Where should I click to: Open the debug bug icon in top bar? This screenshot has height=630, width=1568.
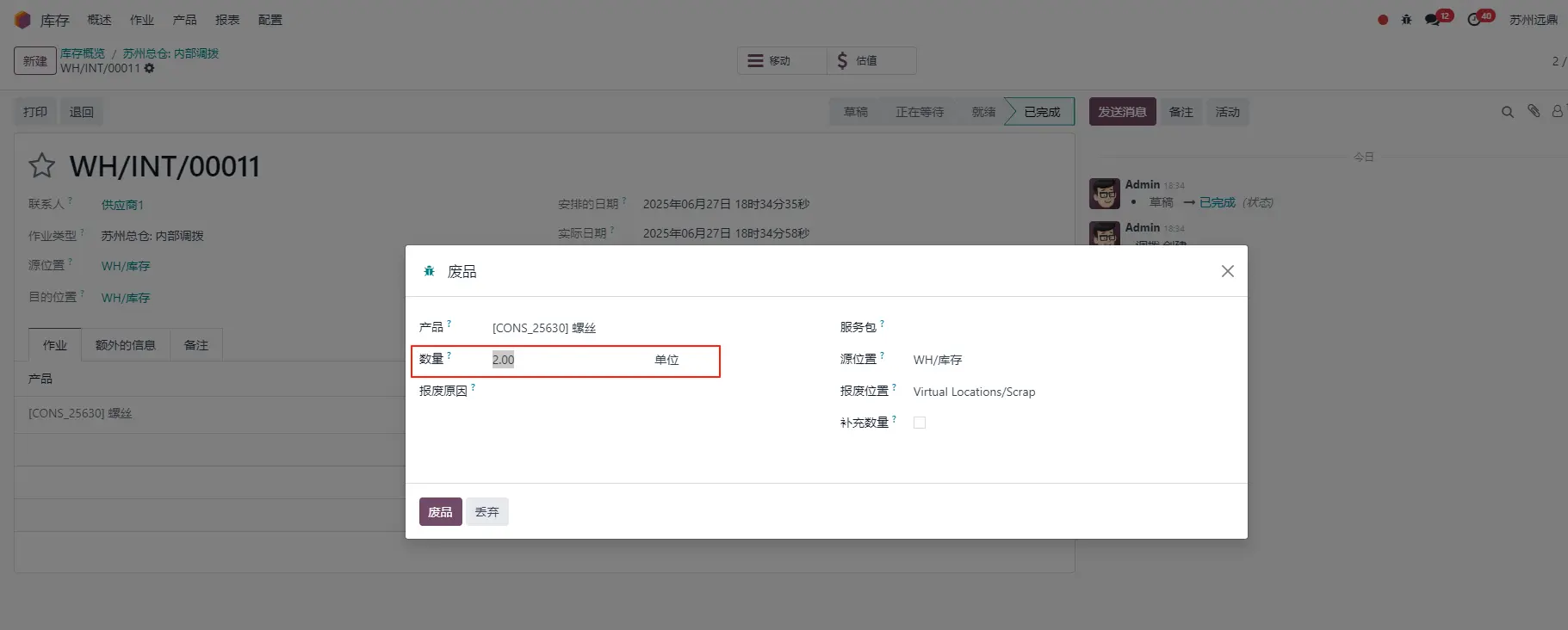pos(1406,20)
